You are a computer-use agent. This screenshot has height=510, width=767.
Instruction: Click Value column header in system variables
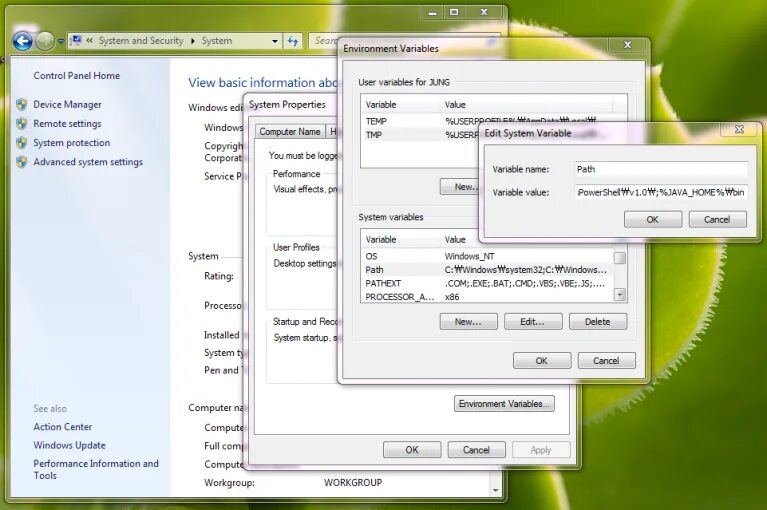tap(460, 240)
